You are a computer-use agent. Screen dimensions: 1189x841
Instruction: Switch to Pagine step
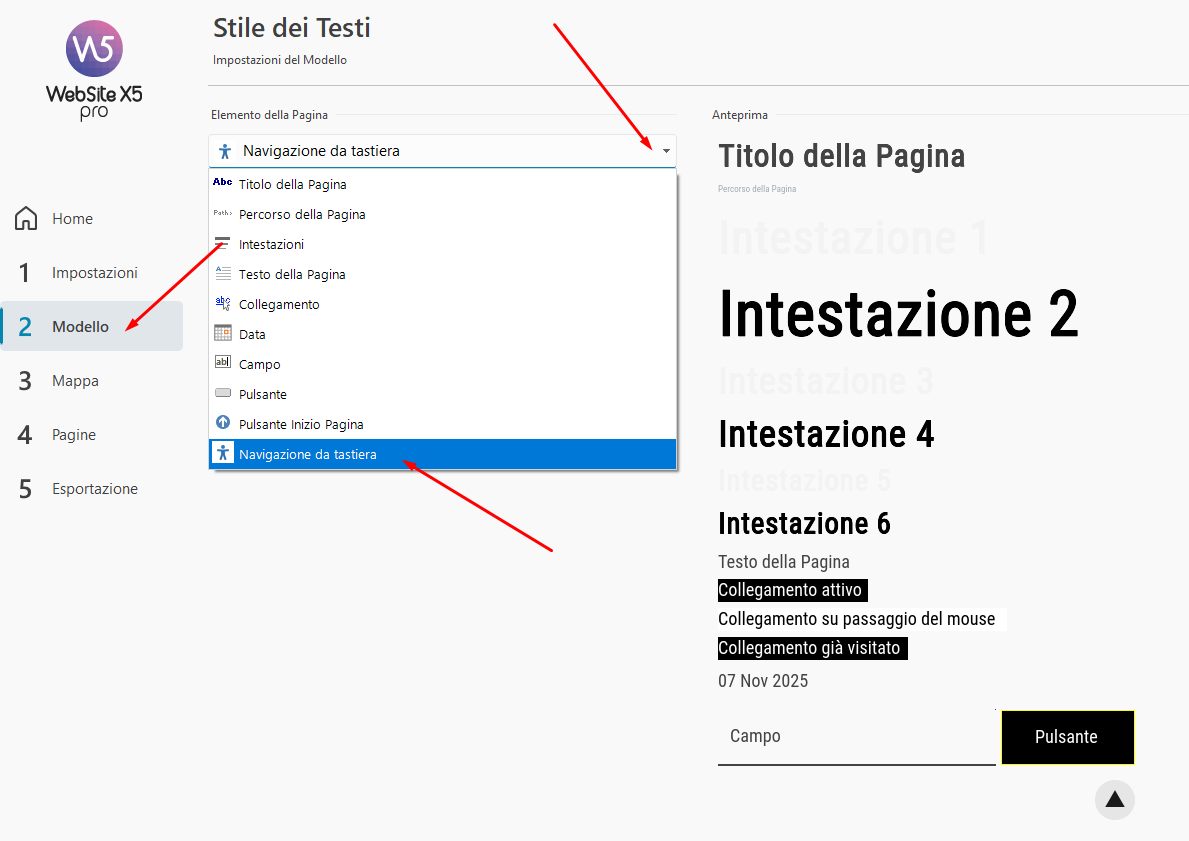74,435
